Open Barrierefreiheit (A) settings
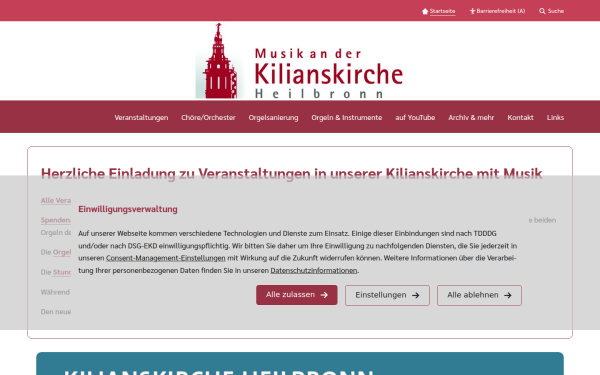Image resolution: width=600 pixels, height=375 pixels. [x=501, y=11]
